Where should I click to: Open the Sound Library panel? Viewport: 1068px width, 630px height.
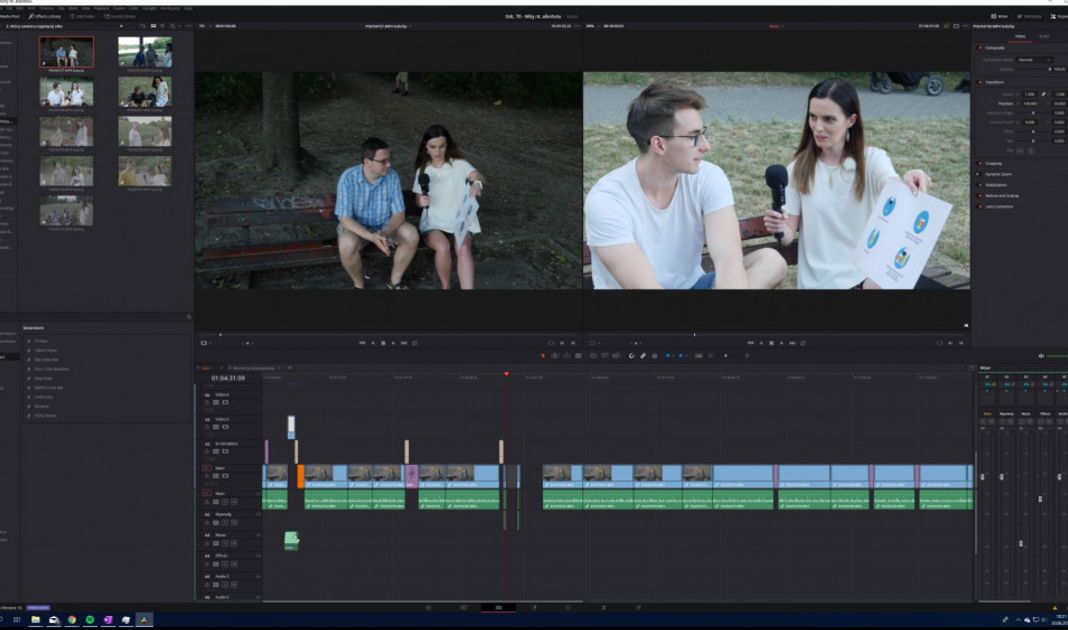pyautogui.click(x=121, y=16)
